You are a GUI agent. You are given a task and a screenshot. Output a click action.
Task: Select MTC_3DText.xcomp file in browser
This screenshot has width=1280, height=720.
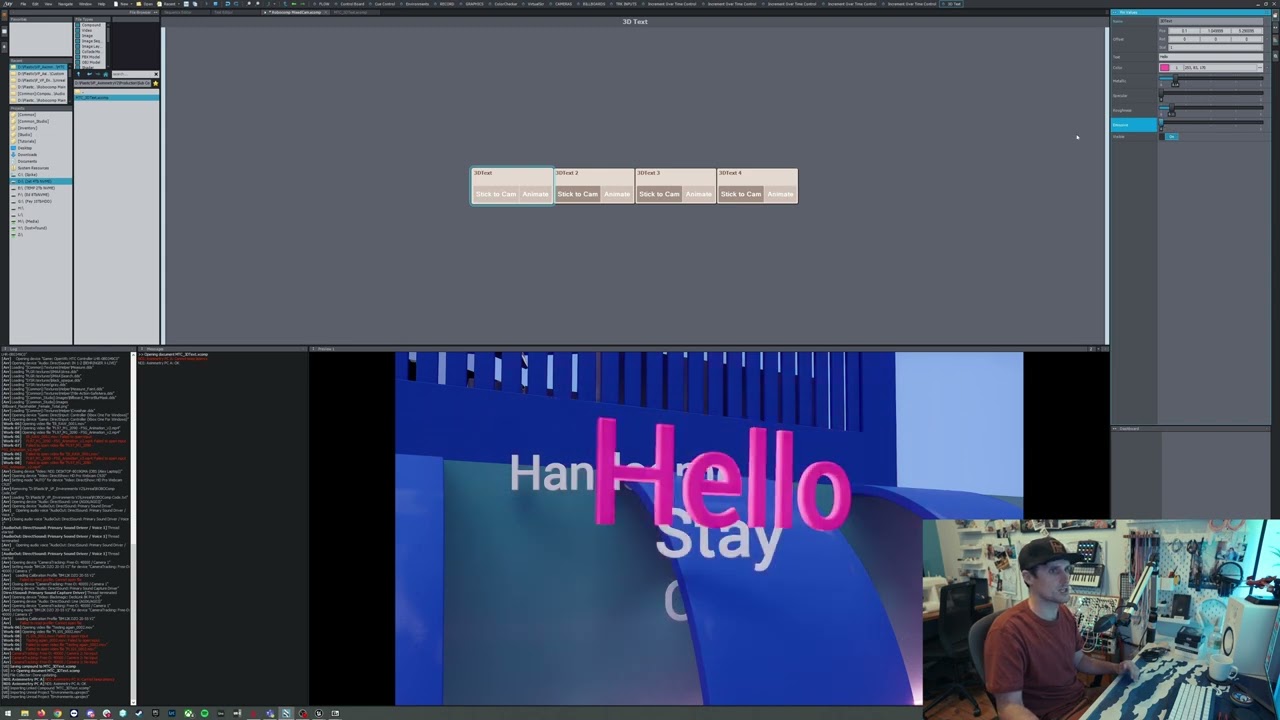click(116, 98)
